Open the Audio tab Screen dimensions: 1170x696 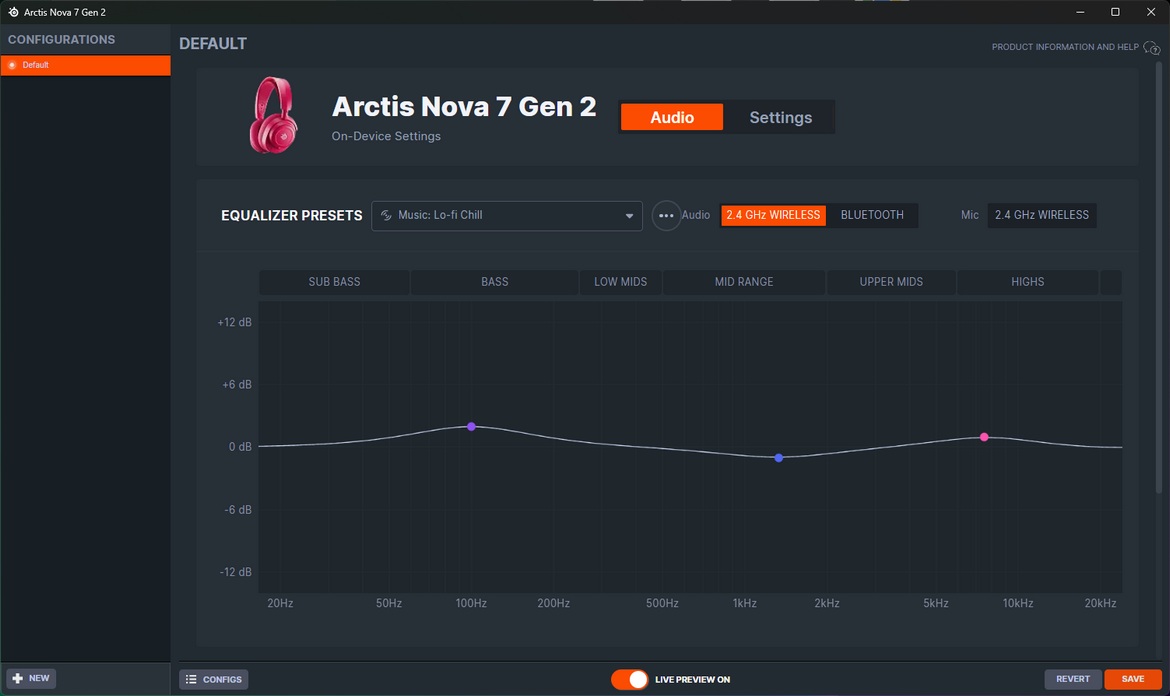[671, 117]
